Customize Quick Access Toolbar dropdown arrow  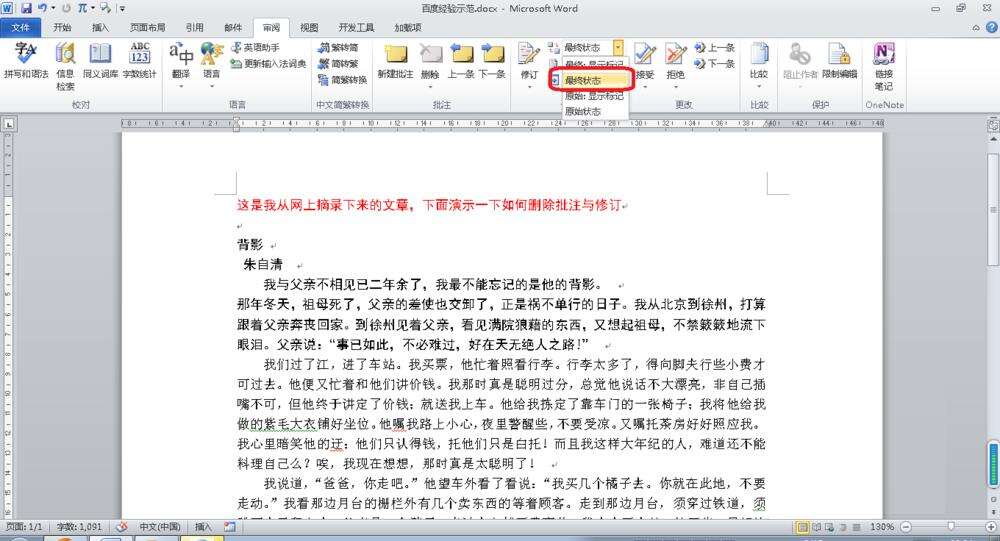(x=122, y=9)
